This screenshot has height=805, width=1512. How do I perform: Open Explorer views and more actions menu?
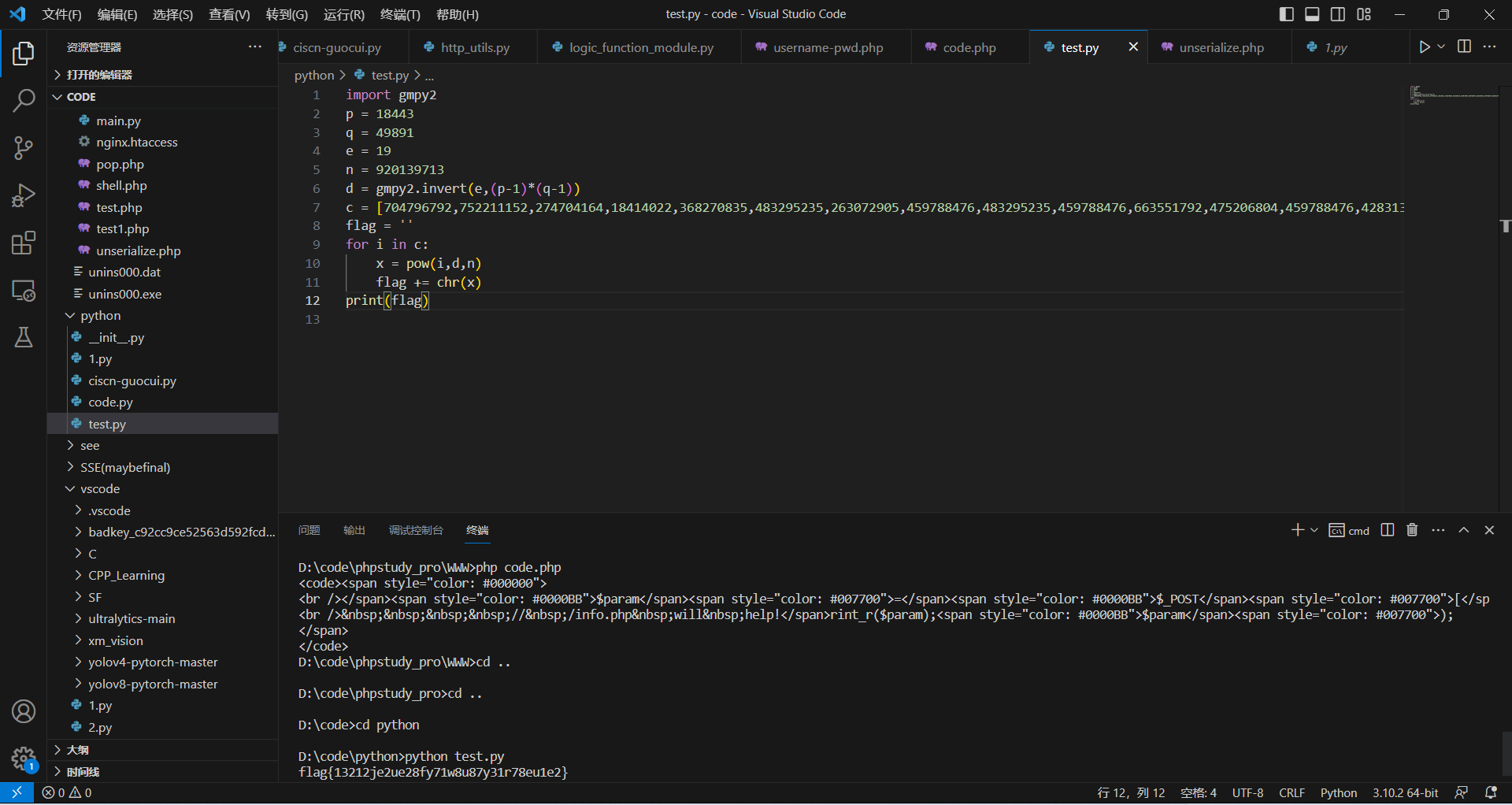click(254, 47)
